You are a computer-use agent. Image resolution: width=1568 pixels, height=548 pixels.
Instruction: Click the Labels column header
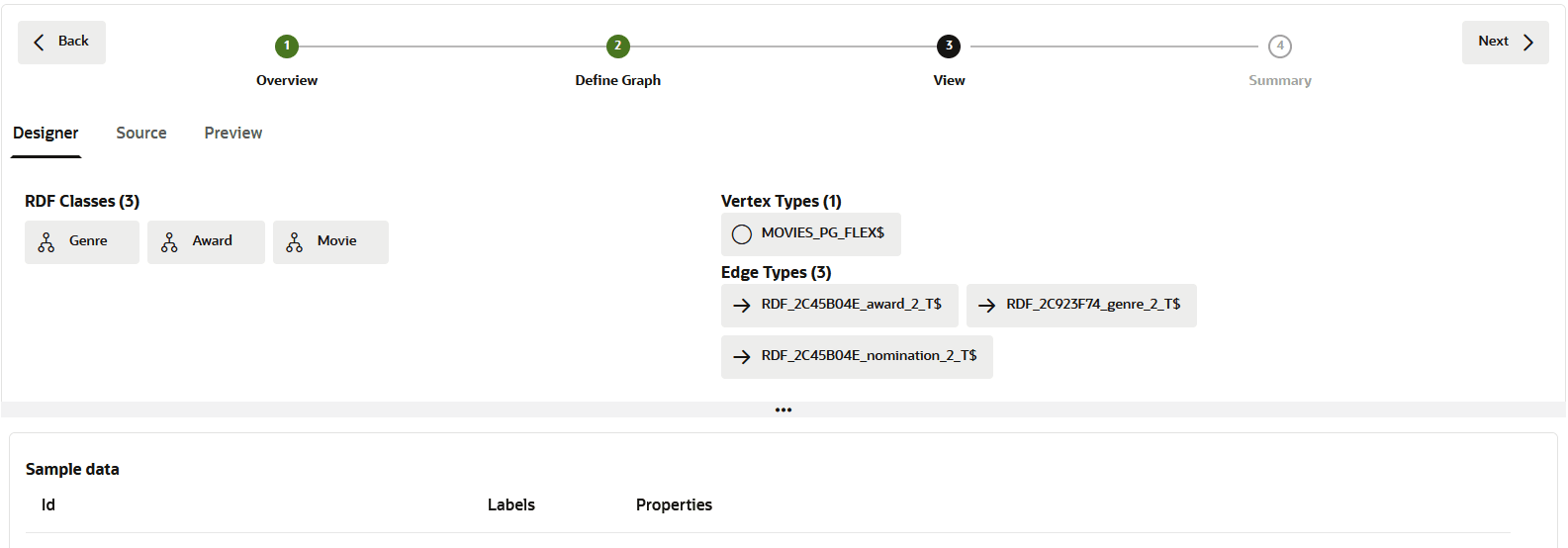[511, 504]
